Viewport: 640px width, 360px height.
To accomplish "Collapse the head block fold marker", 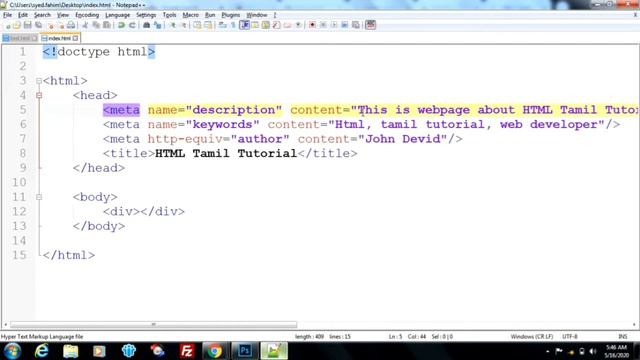I will (x=39, y=96).
